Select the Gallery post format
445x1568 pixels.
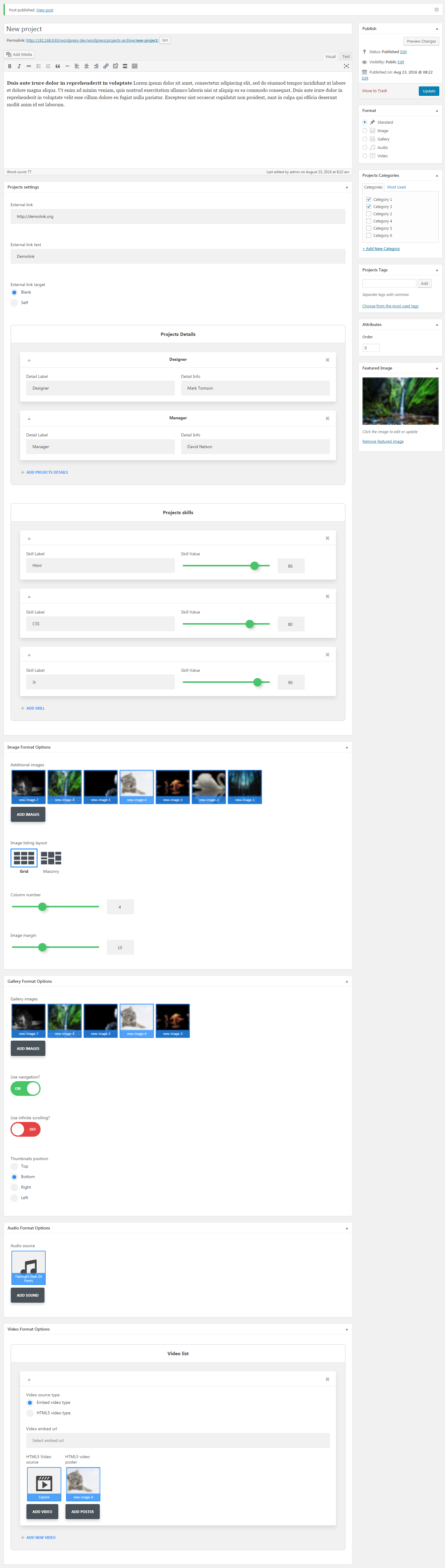(364, 139)
